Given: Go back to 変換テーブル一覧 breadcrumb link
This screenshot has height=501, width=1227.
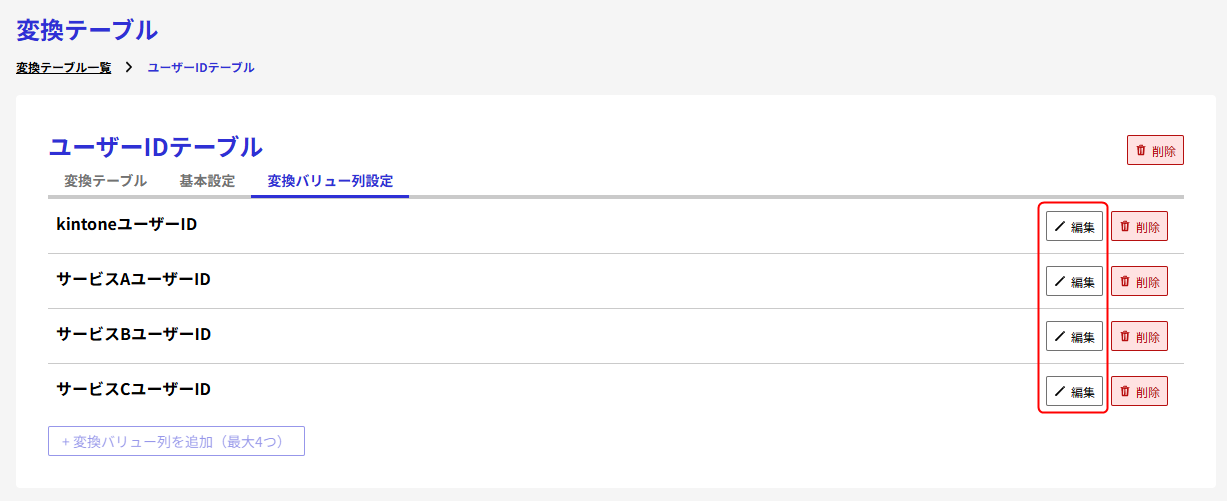Looking at the screenshot, I should 64,68.
